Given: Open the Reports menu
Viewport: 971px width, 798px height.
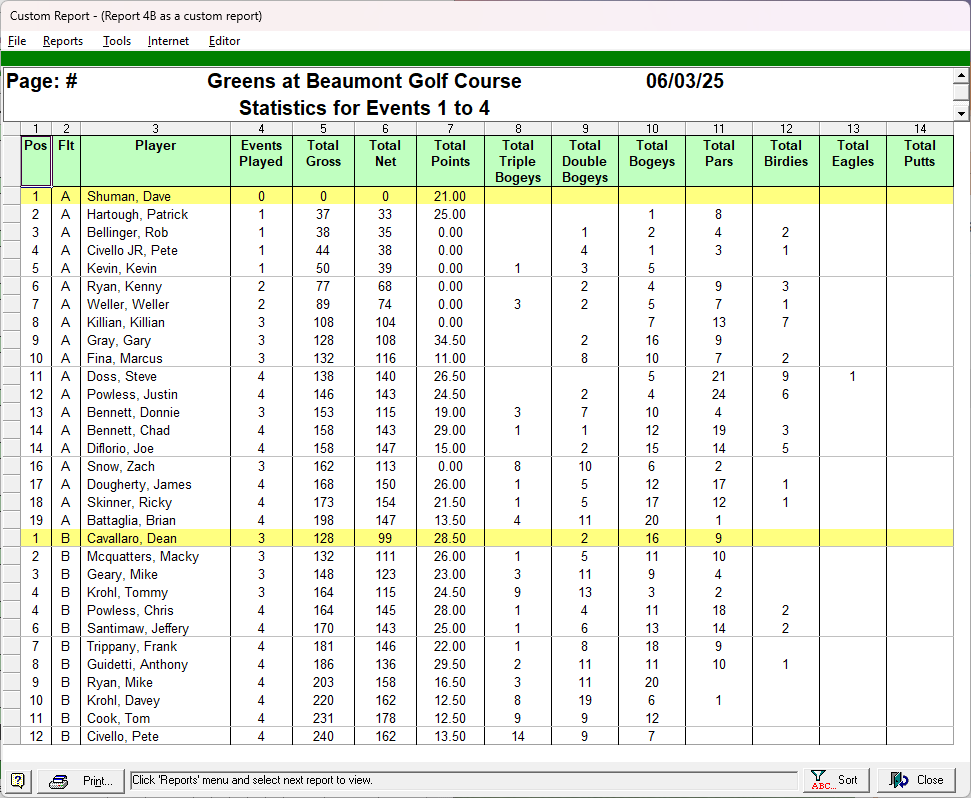Looking at the screenshot, I should (x=63, y=41).
